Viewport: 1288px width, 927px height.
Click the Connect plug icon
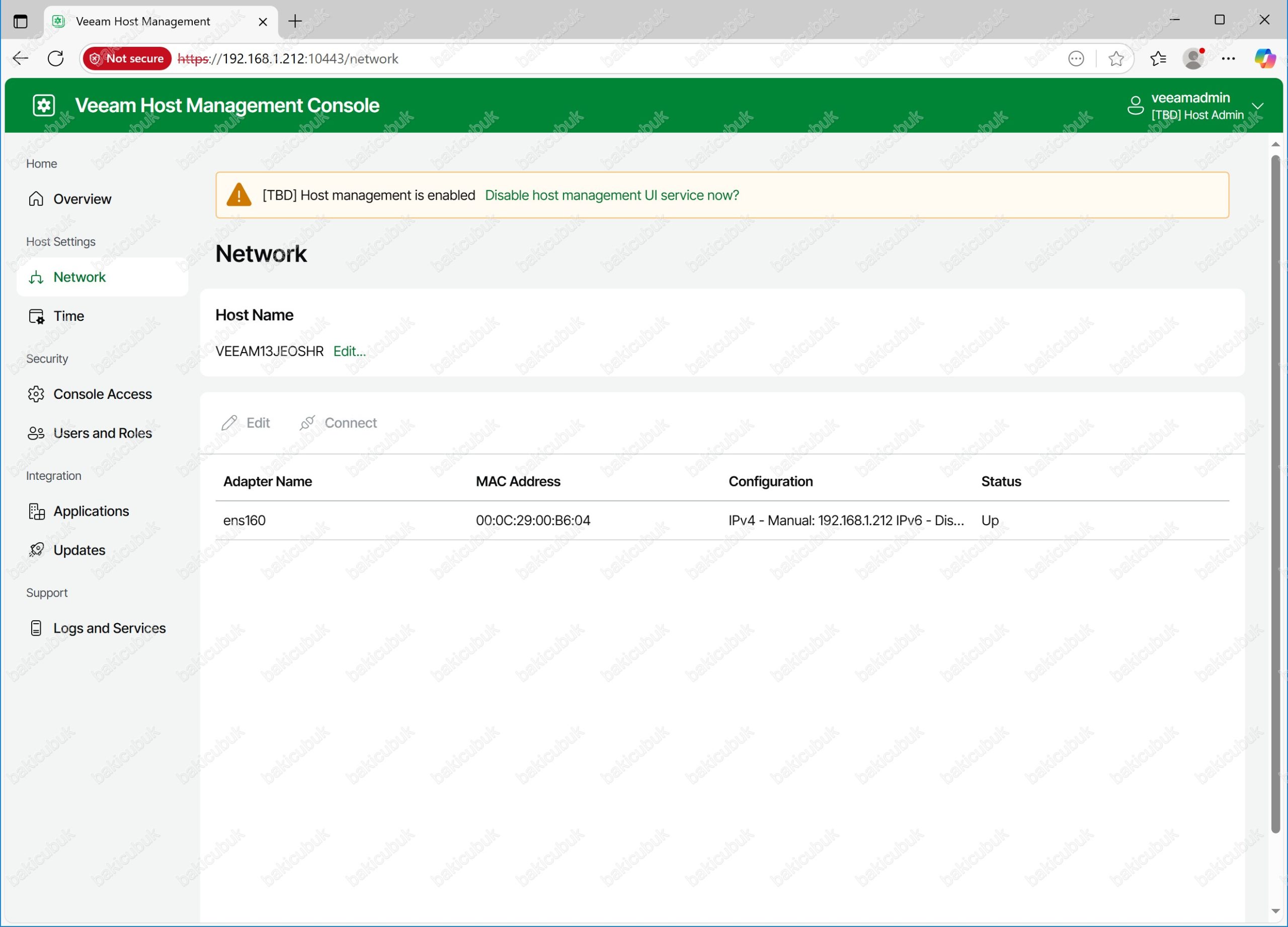(x=307, y=423)
